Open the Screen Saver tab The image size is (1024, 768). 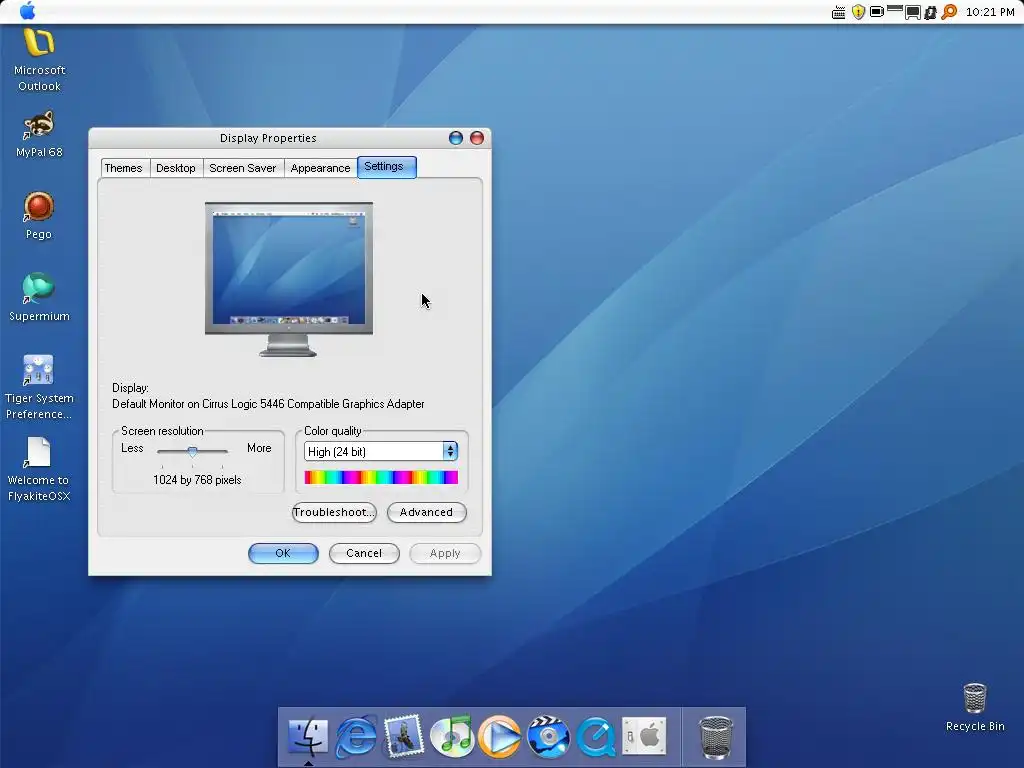click(242, 168)
